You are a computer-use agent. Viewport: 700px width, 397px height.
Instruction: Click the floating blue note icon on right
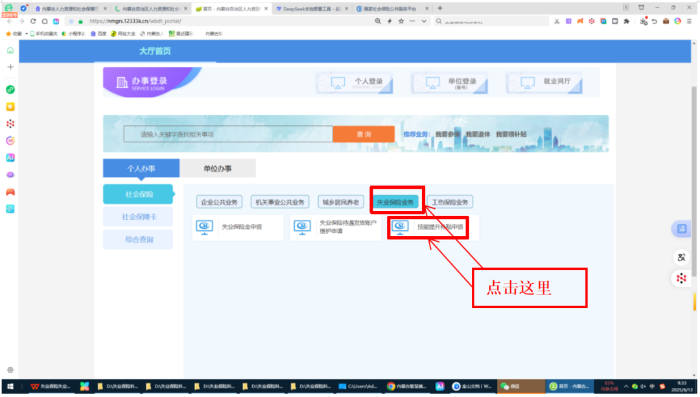point(681,229)
